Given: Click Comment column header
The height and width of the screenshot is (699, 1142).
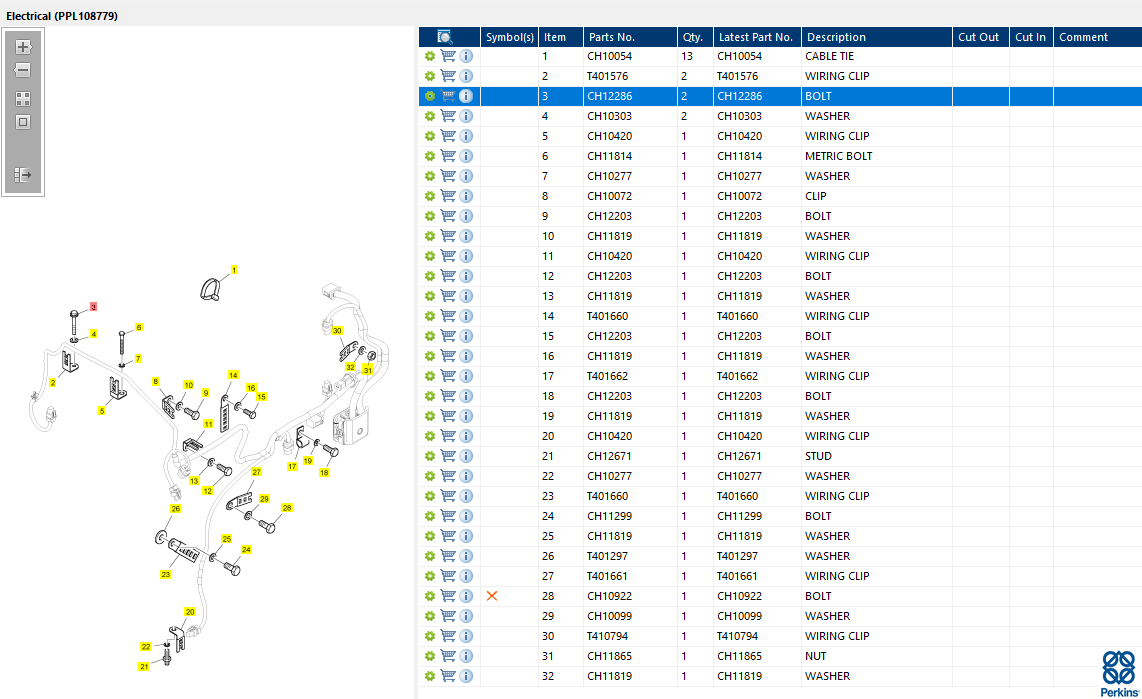Looking at the screenshot, I should pyautogui.click(x=1097, y=37).
